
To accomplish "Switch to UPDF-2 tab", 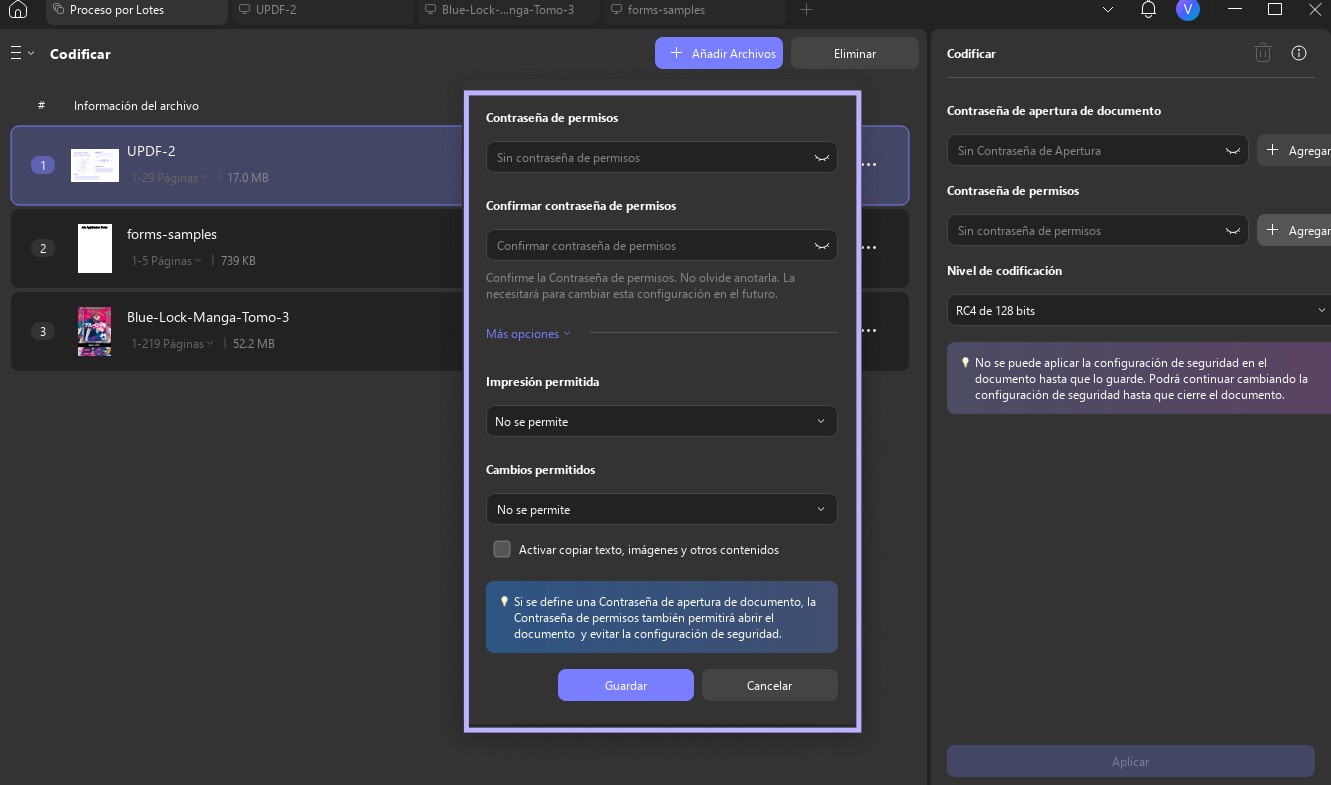I will point(322,10).
